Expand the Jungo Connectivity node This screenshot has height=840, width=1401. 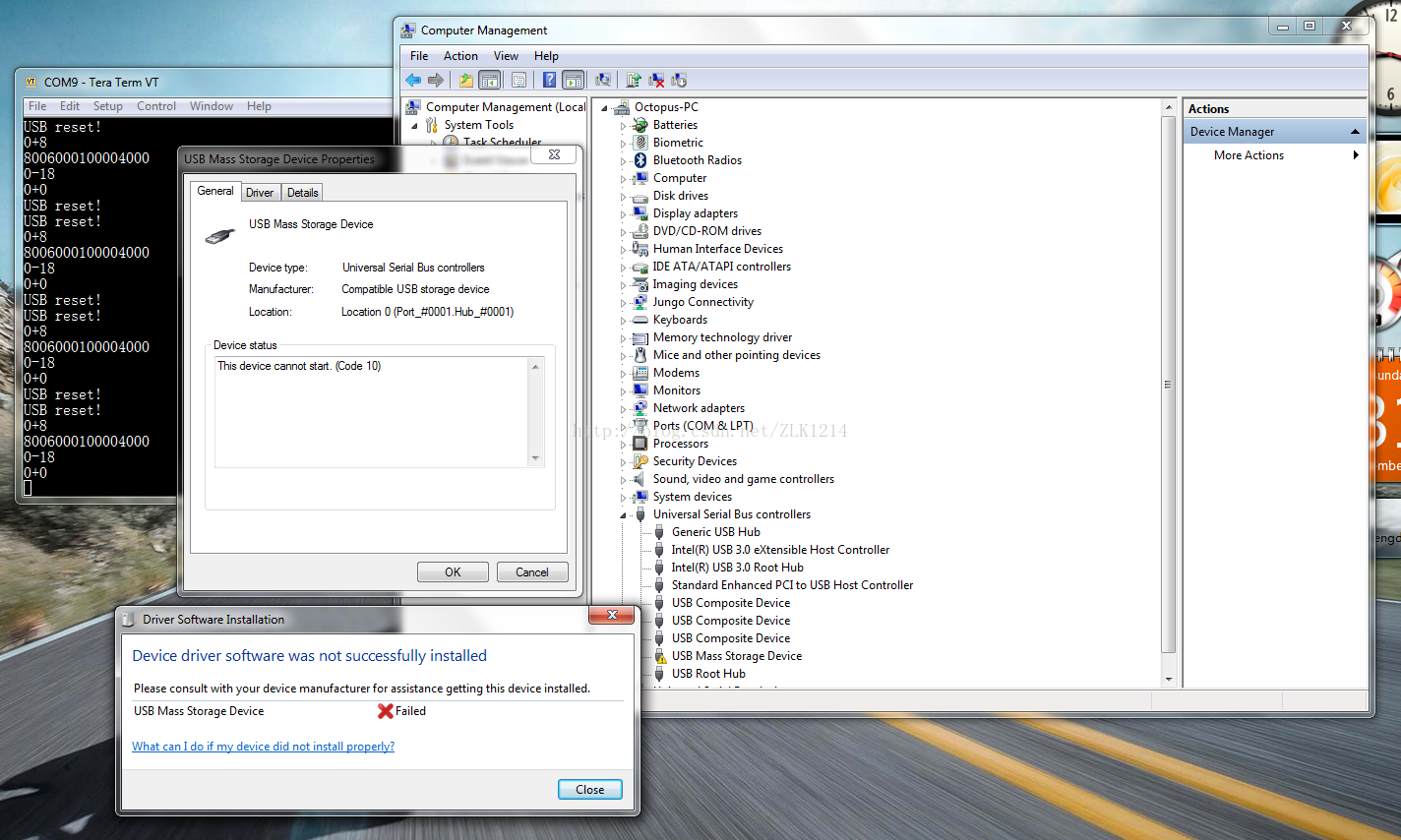(x=623, y=303)
